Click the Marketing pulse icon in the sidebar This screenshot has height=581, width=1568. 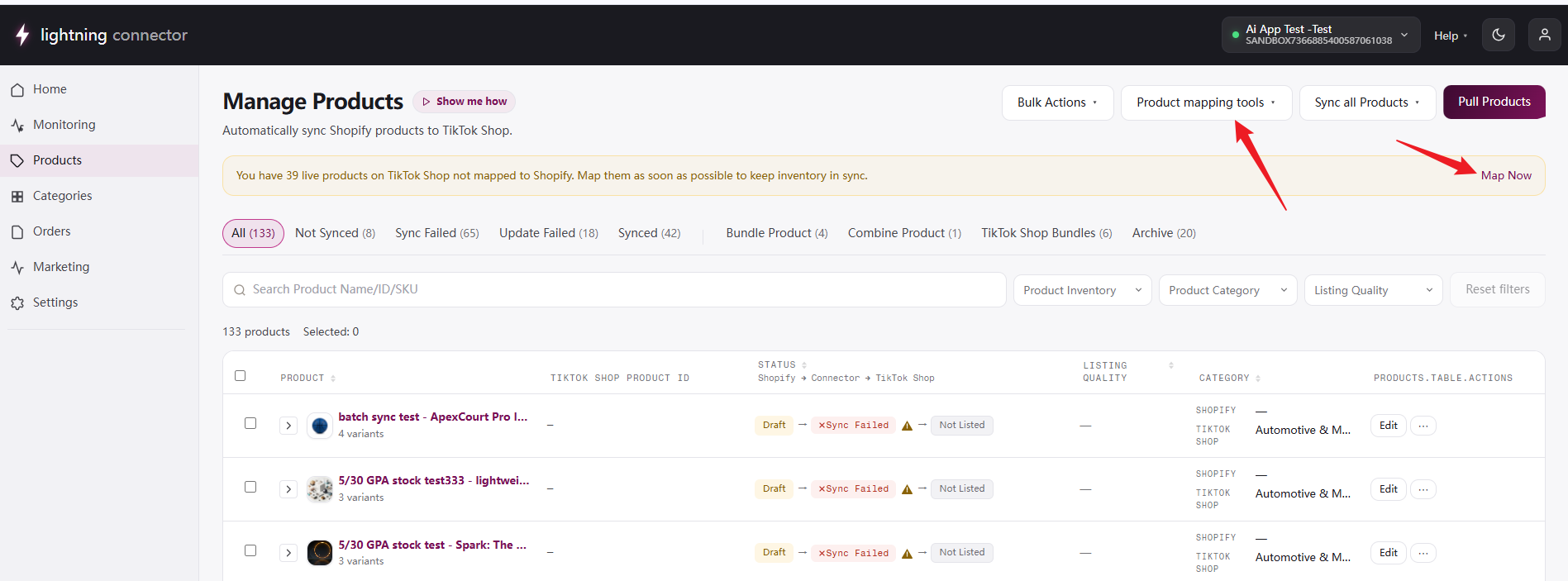coord(17,268)
